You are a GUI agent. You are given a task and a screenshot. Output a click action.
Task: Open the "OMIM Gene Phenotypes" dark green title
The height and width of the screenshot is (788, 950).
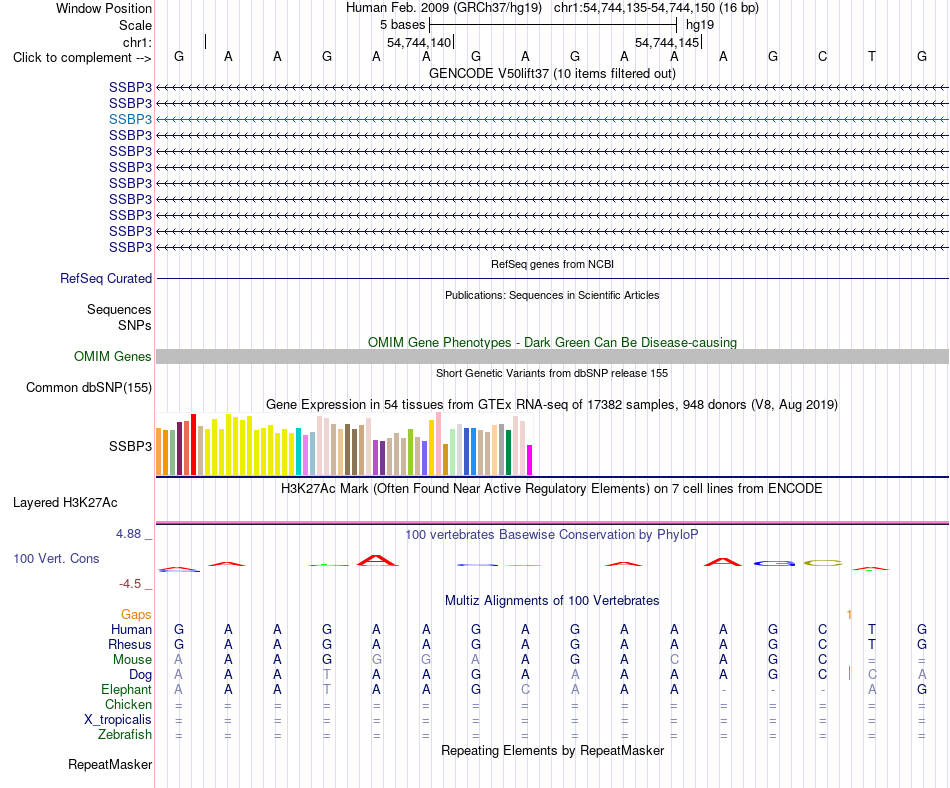(x=552, y=342)
